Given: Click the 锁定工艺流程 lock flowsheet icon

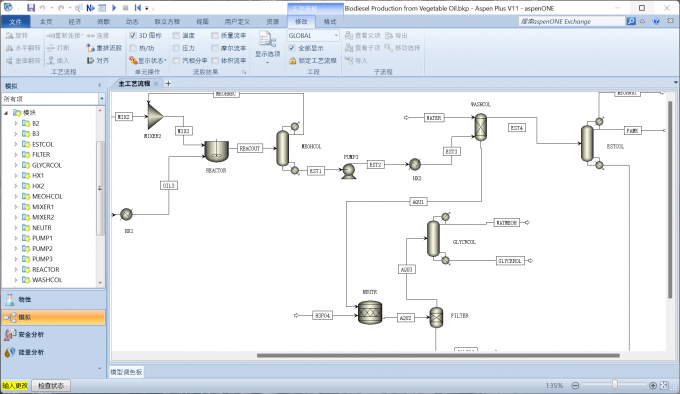Looking at the screenshot, I should pos(292,61).
